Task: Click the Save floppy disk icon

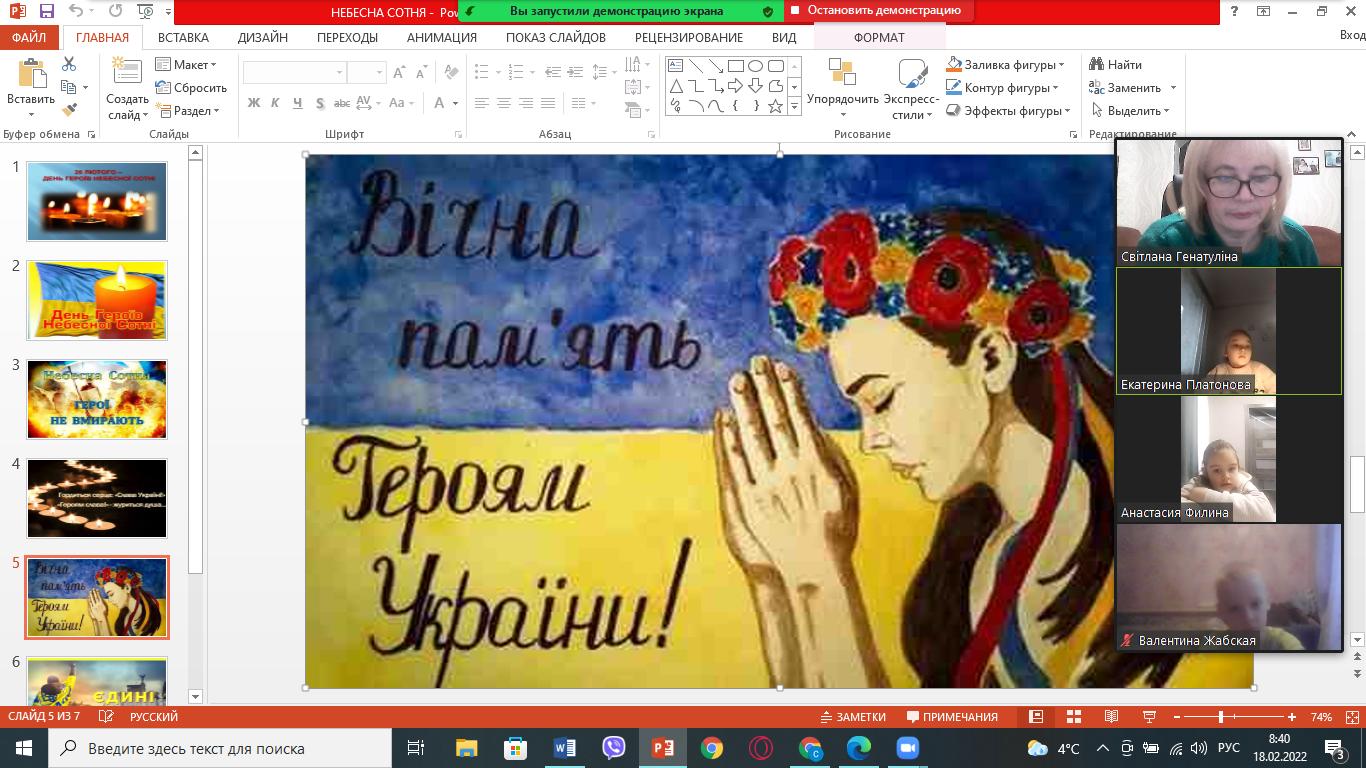Action: 46,11
